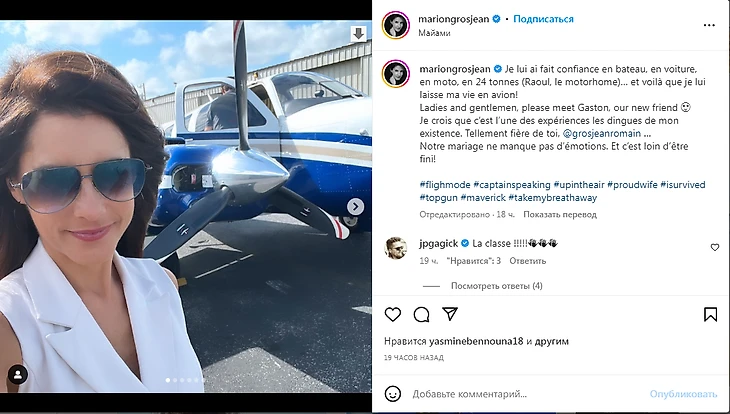
Task: Reply to jpgagick with Ответить
Action: click(527, 261)
